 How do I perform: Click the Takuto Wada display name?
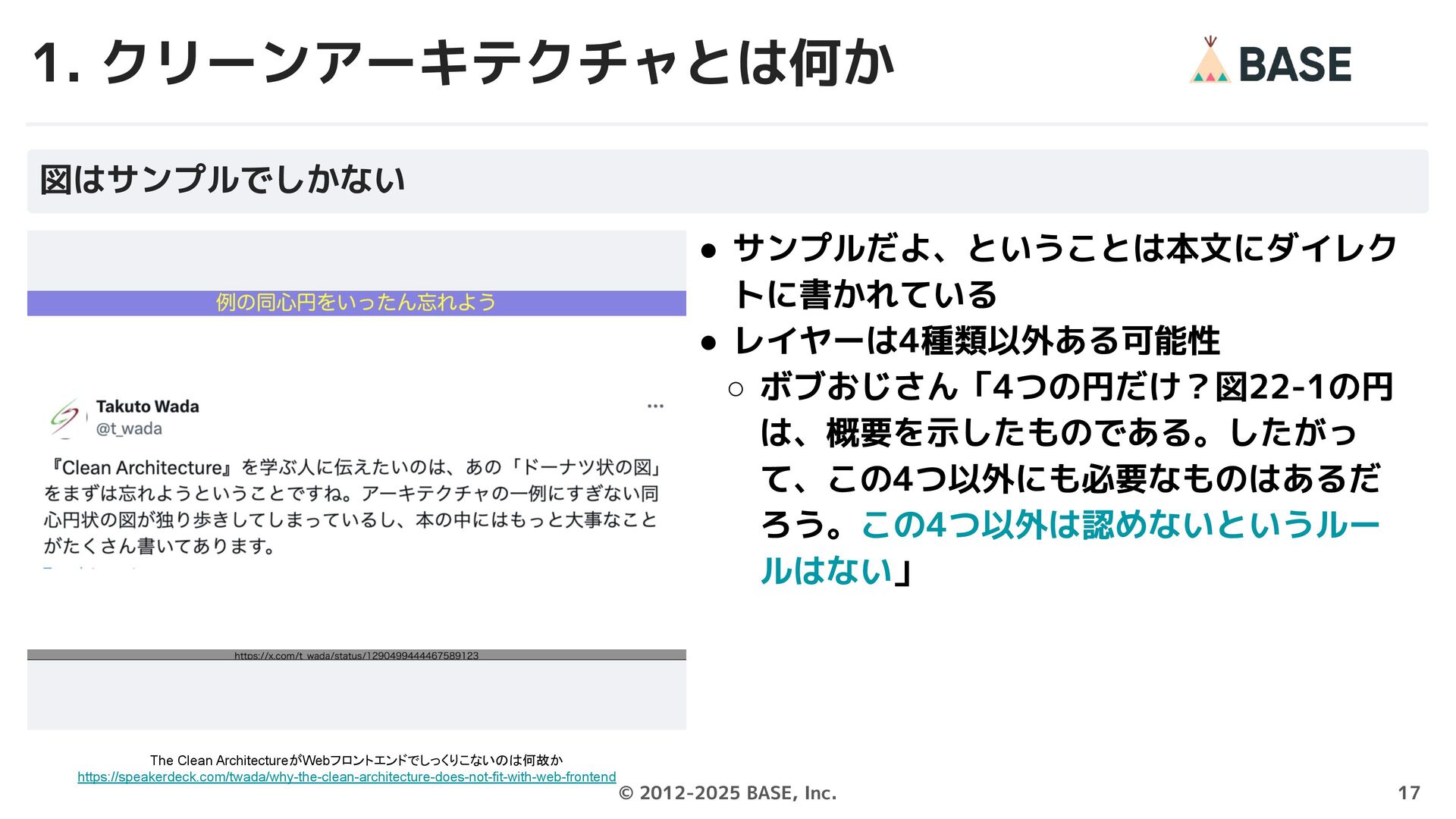point(147,406)
